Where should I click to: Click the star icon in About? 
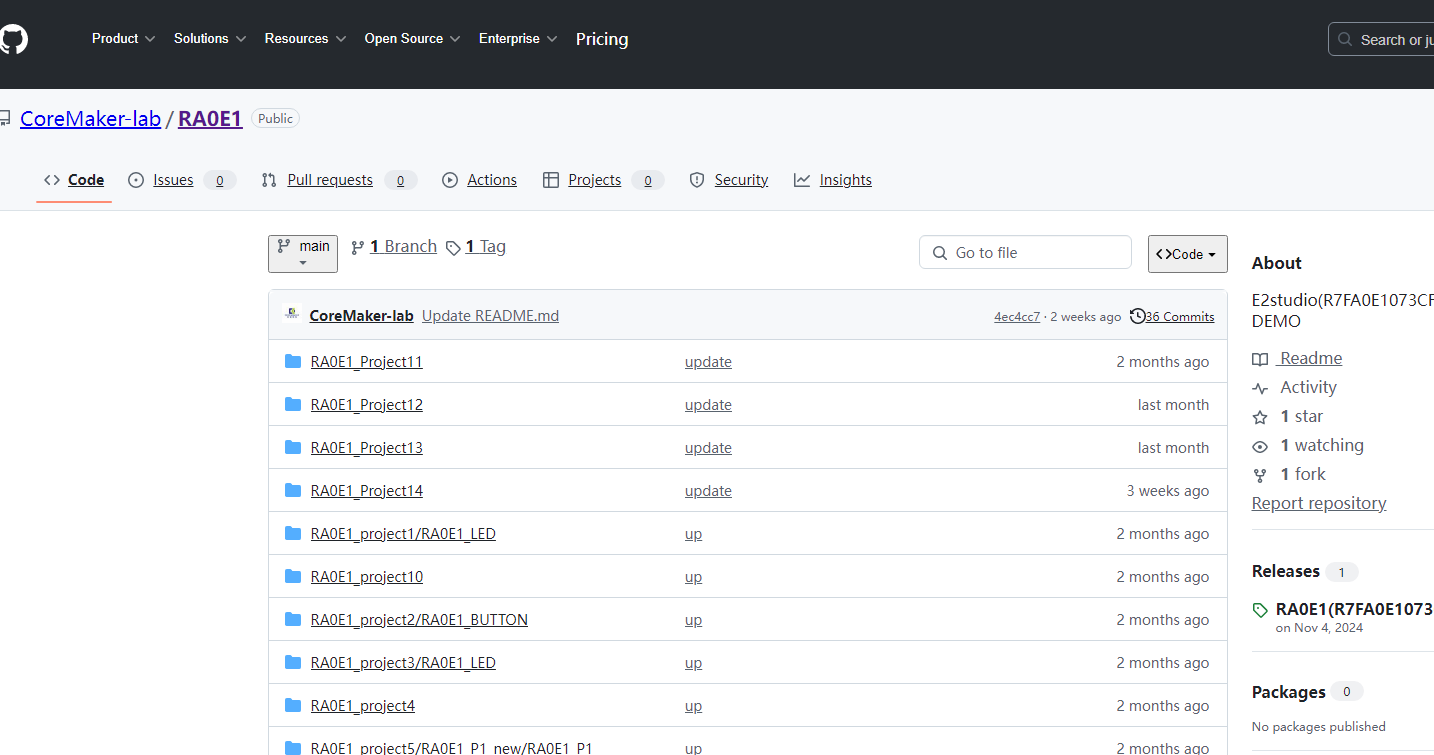tap(1260, 417)
